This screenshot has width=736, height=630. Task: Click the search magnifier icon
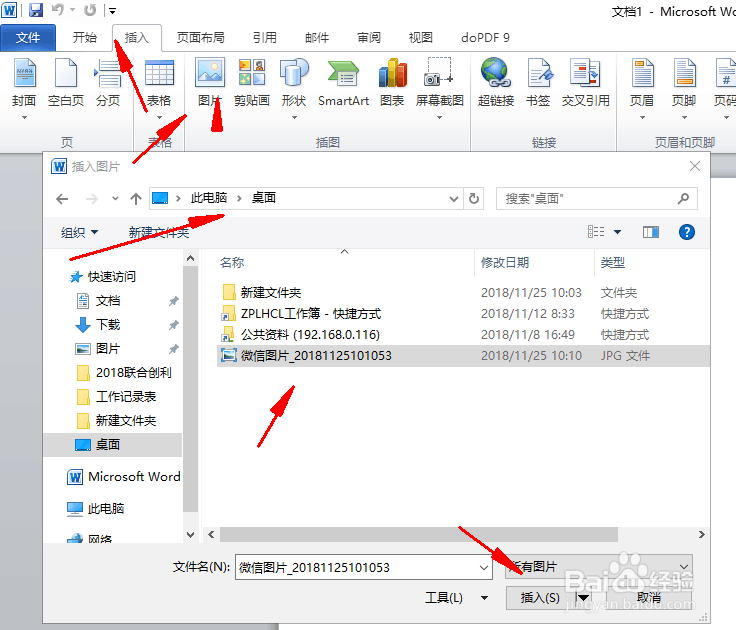pyautogui.click(x=683, y=199)
